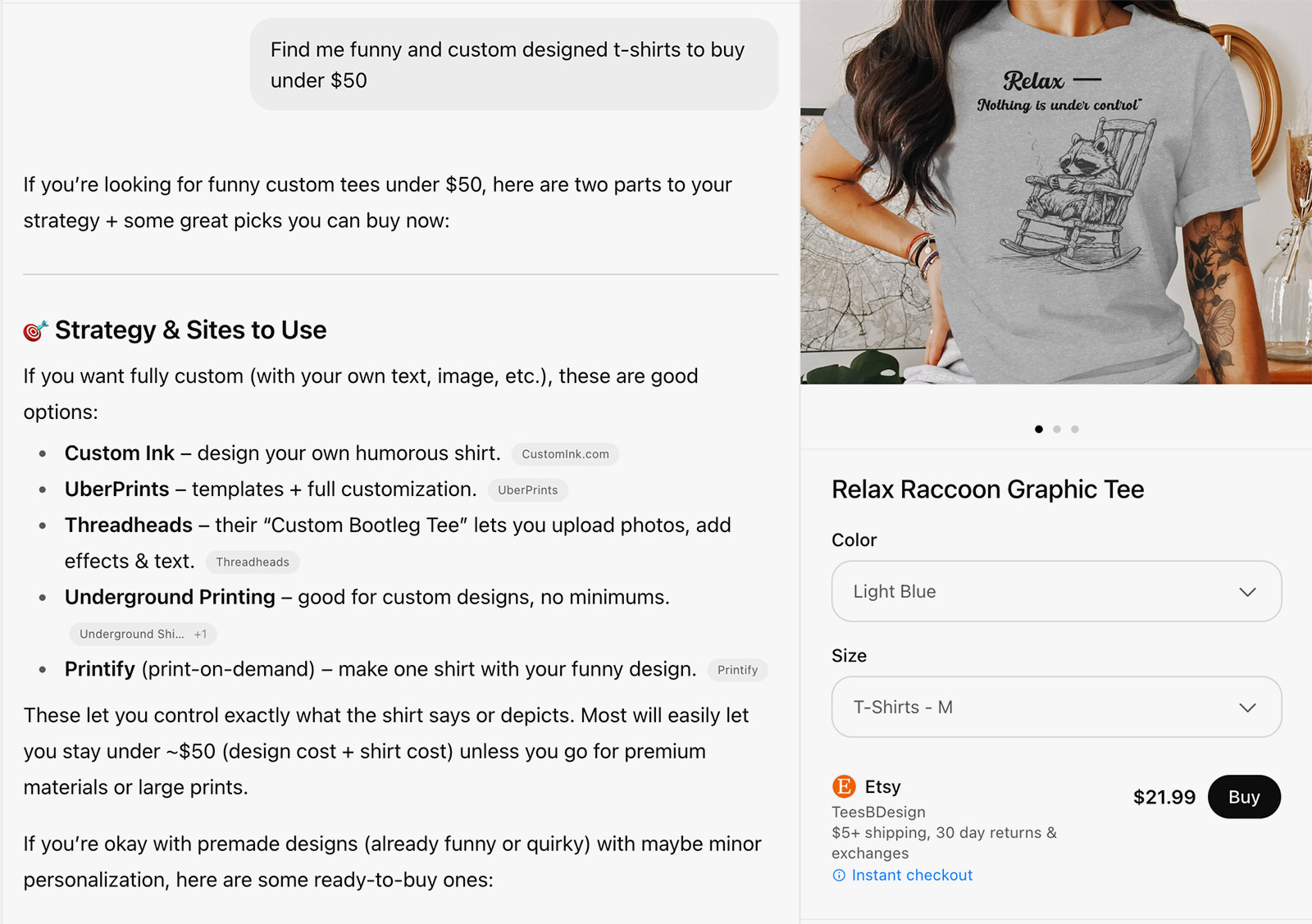The image size is (1312, 924).
Task: Click the user message bubble about t-shirts
Action: click(x=513, y=65)
